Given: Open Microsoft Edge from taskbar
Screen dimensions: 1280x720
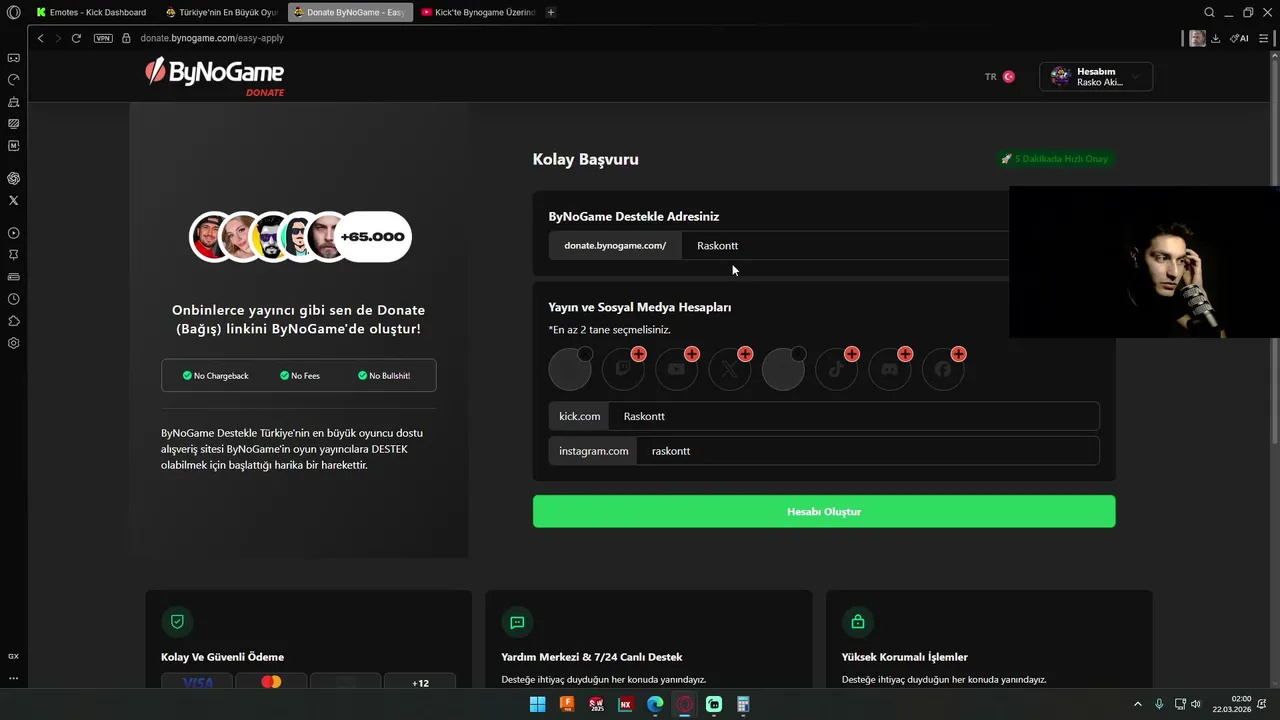Looking at the screenshot, I should 655,704.
